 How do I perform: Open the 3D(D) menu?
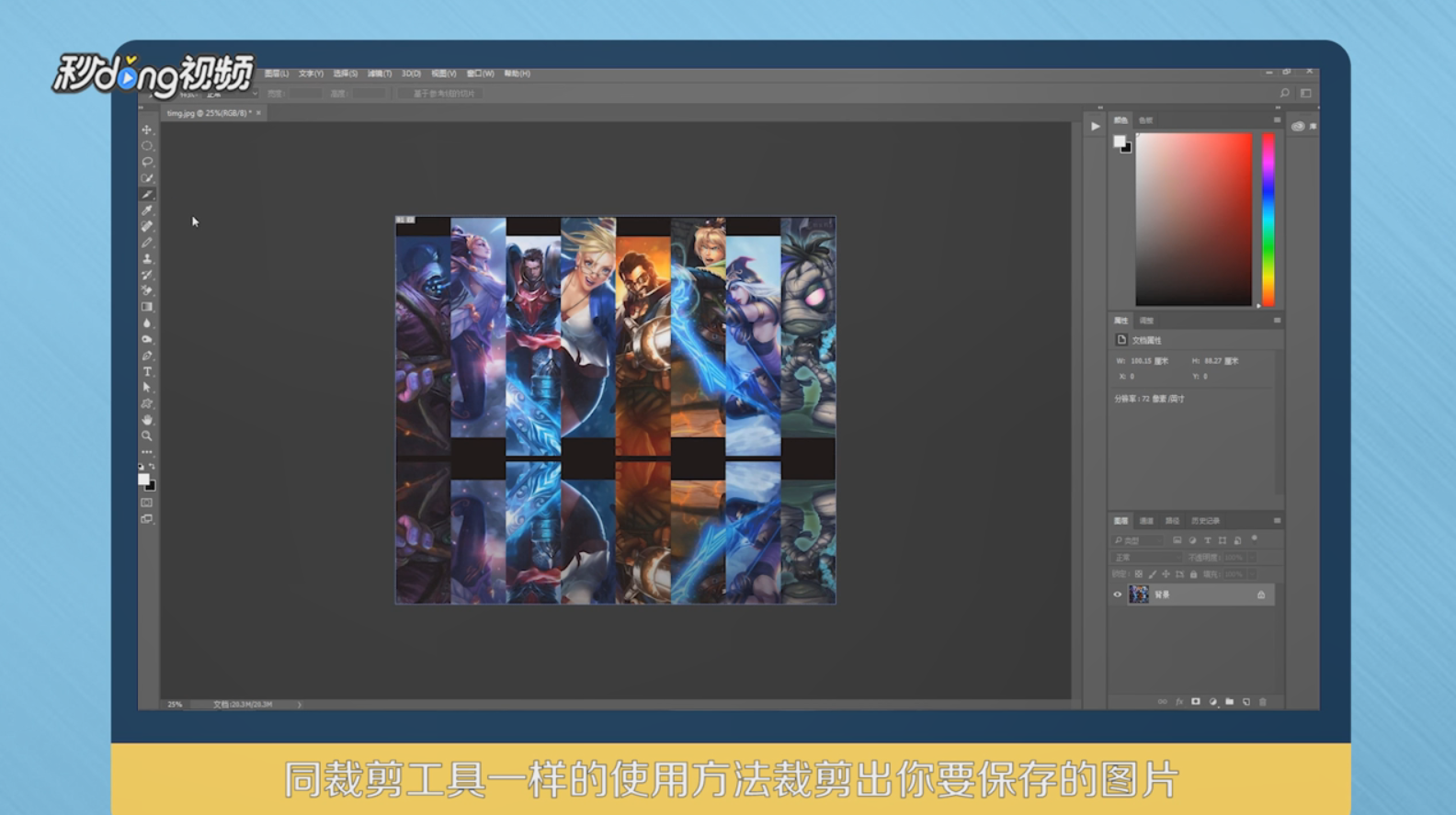tap(411, 74)
